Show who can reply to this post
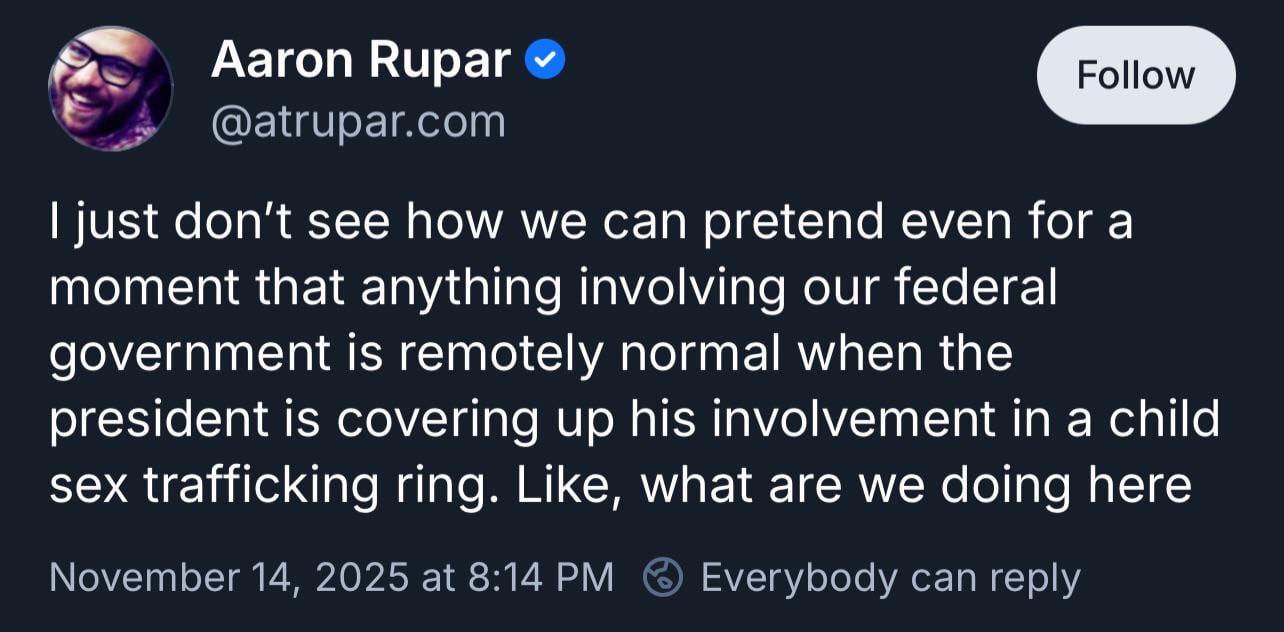The height and width of the screenshot is (632, 1284). 890,577
